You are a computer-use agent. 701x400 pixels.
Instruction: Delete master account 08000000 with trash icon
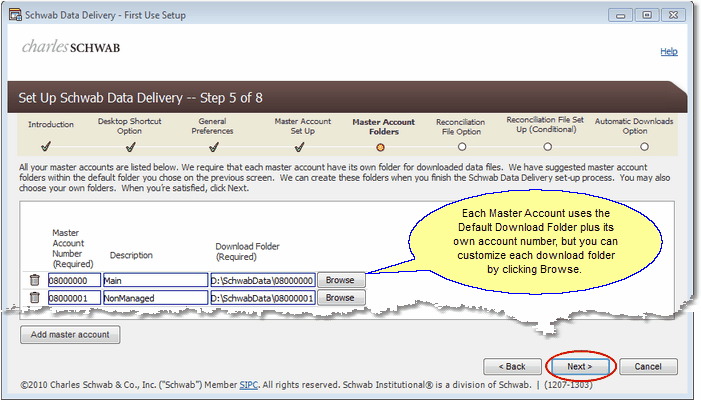tap(34, 280)
